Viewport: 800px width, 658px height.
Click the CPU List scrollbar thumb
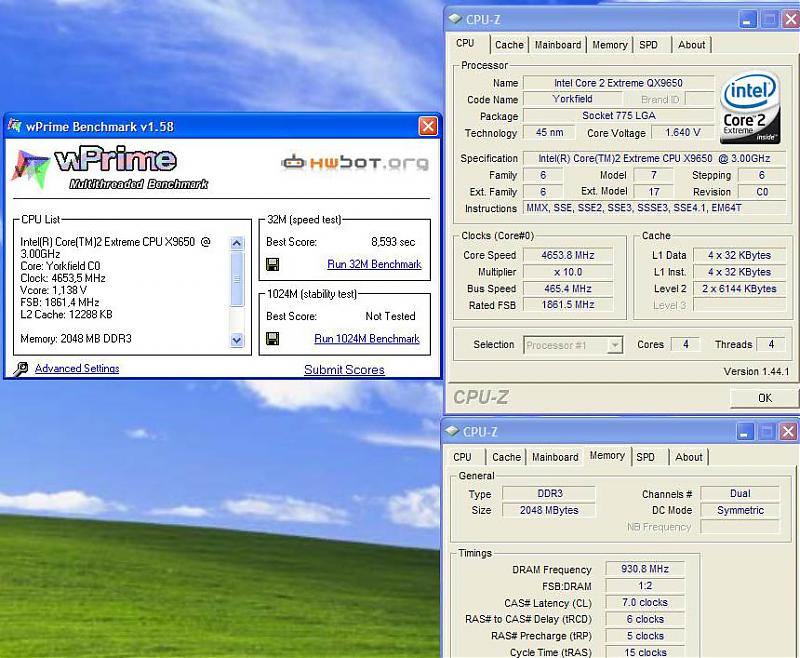click(237, 279)
